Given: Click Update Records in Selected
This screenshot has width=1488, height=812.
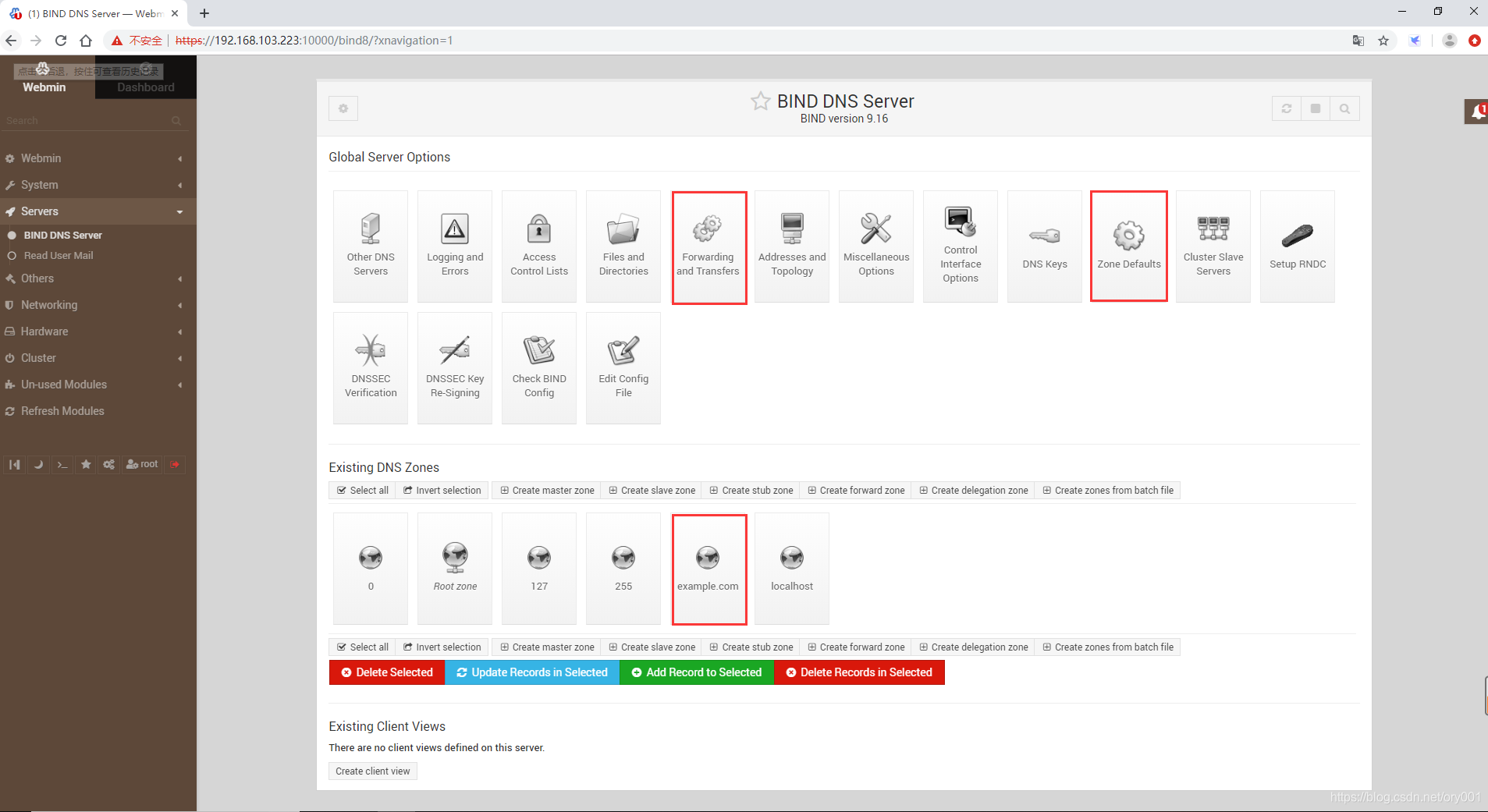Looking at the screenshot, I should (532, 672).
